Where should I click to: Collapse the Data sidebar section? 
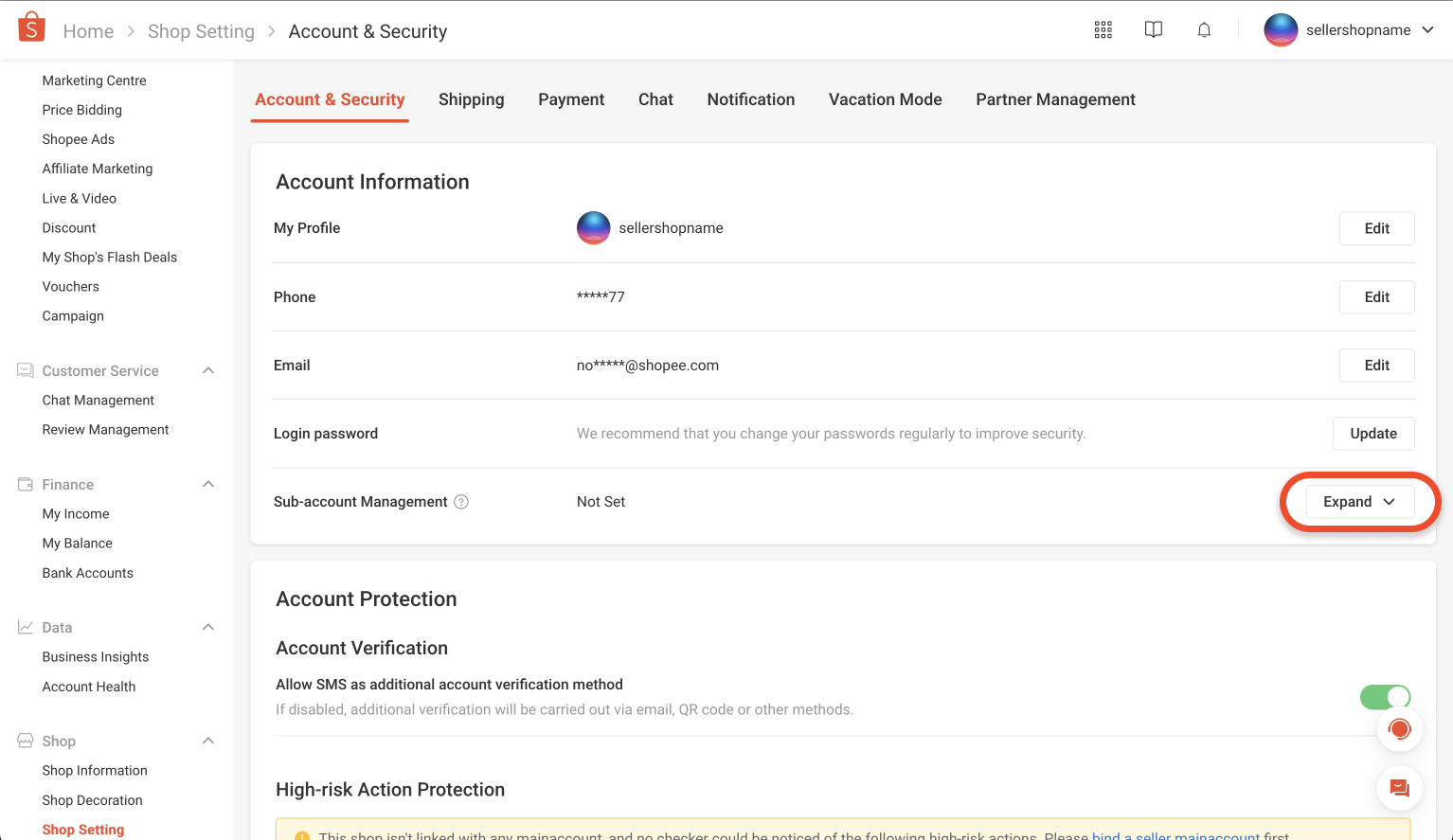tap(207, 626)
